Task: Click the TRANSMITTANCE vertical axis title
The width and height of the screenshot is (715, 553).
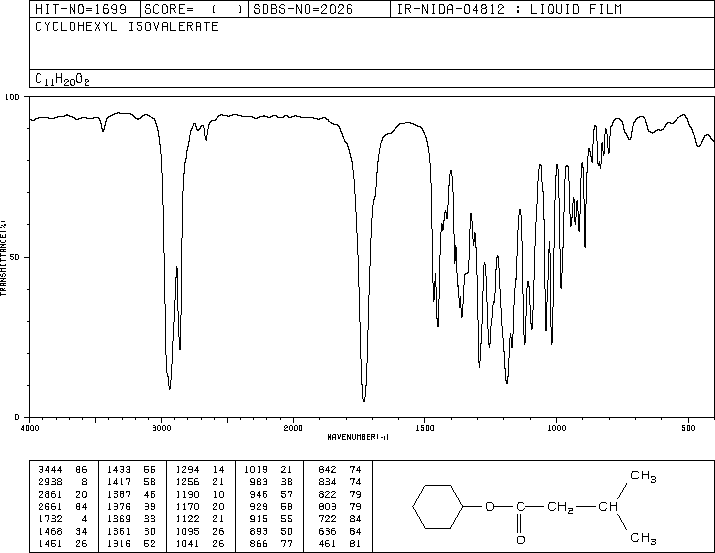Action: pos(3,257)
